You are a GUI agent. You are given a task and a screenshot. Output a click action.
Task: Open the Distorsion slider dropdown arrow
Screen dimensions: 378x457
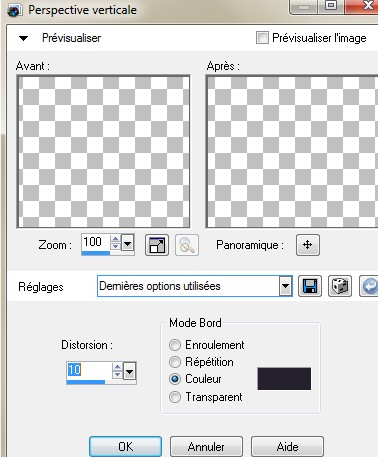click(x=130, y=371)
